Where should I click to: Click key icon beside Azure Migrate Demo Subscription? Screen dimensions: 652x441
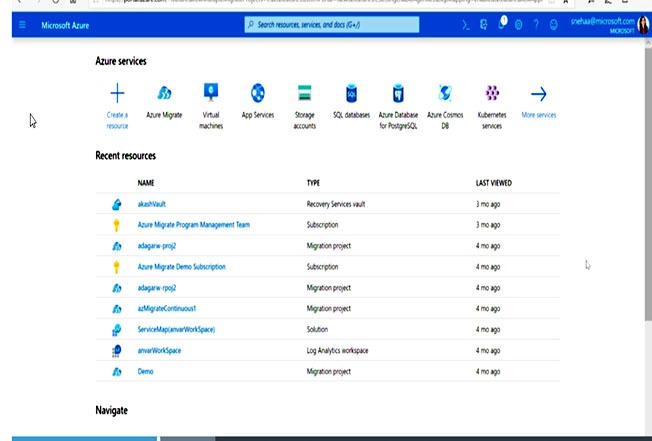click(x=116, y=267)
